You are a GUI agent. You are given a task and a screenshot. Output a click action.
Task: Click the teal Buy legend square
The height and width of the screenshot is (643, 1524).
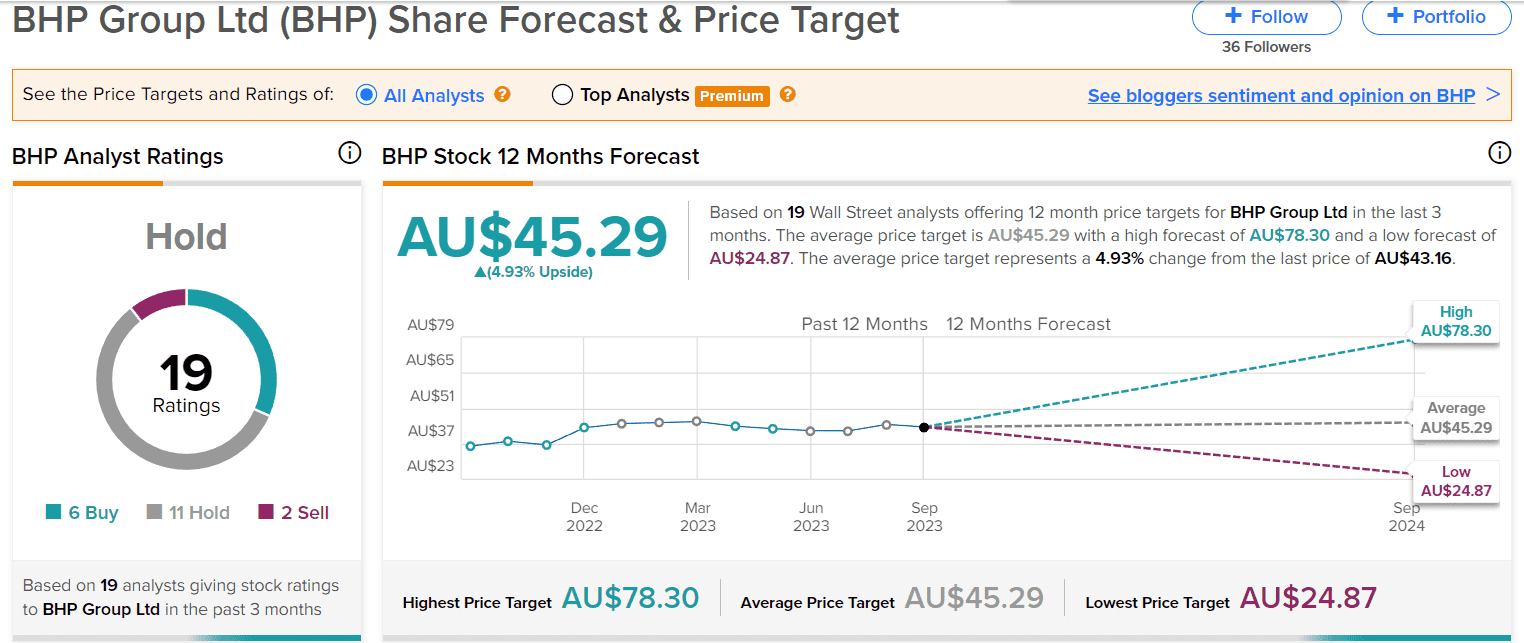pyautogui.click(x=53, y=512)
